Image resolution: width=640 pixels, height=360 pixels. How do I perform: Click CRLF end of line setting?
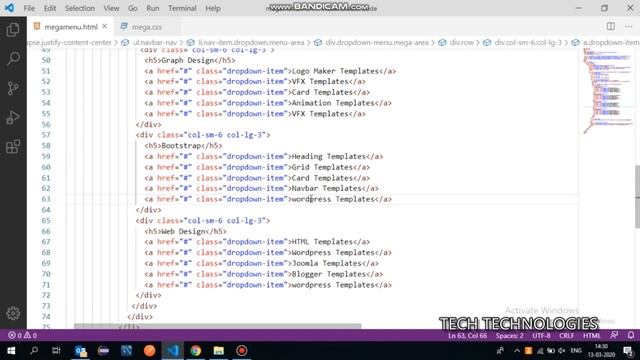tap(566, 336)
